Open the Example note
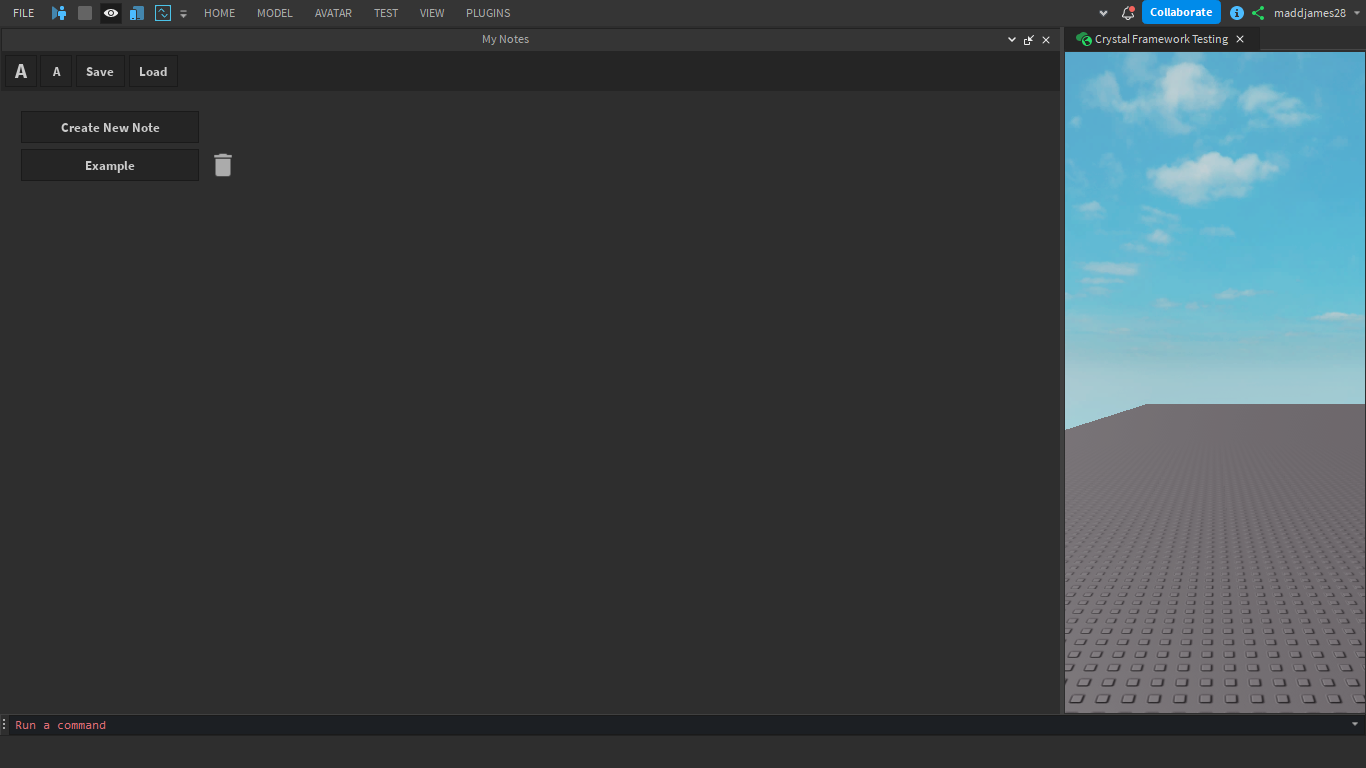This screenshot has width=1366, height=768. point(109,164)
